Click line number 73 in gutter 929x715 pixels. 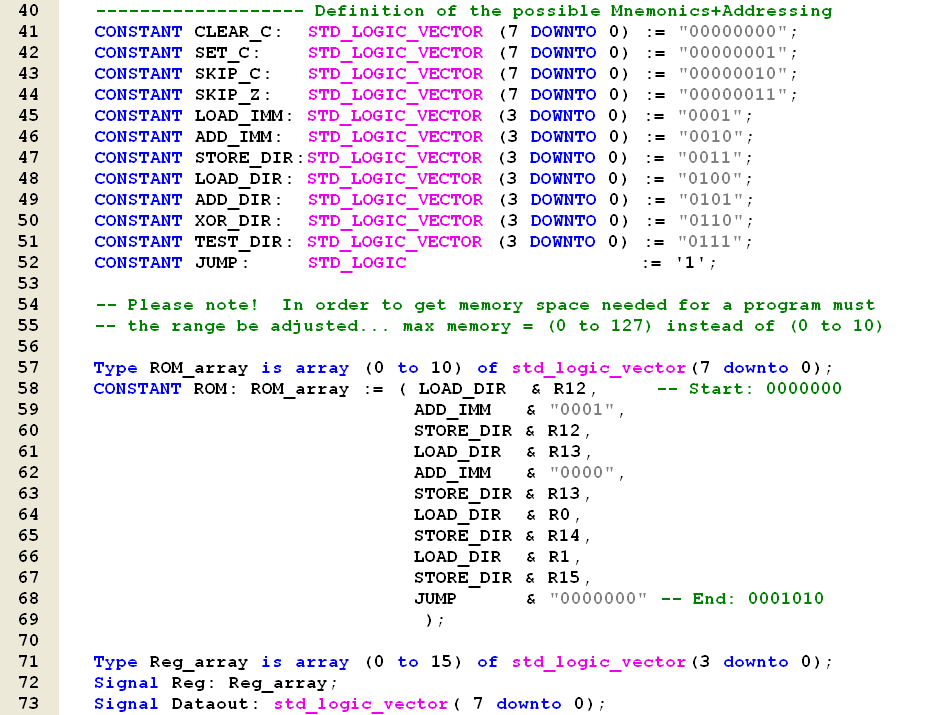click(x=28, y=703)
